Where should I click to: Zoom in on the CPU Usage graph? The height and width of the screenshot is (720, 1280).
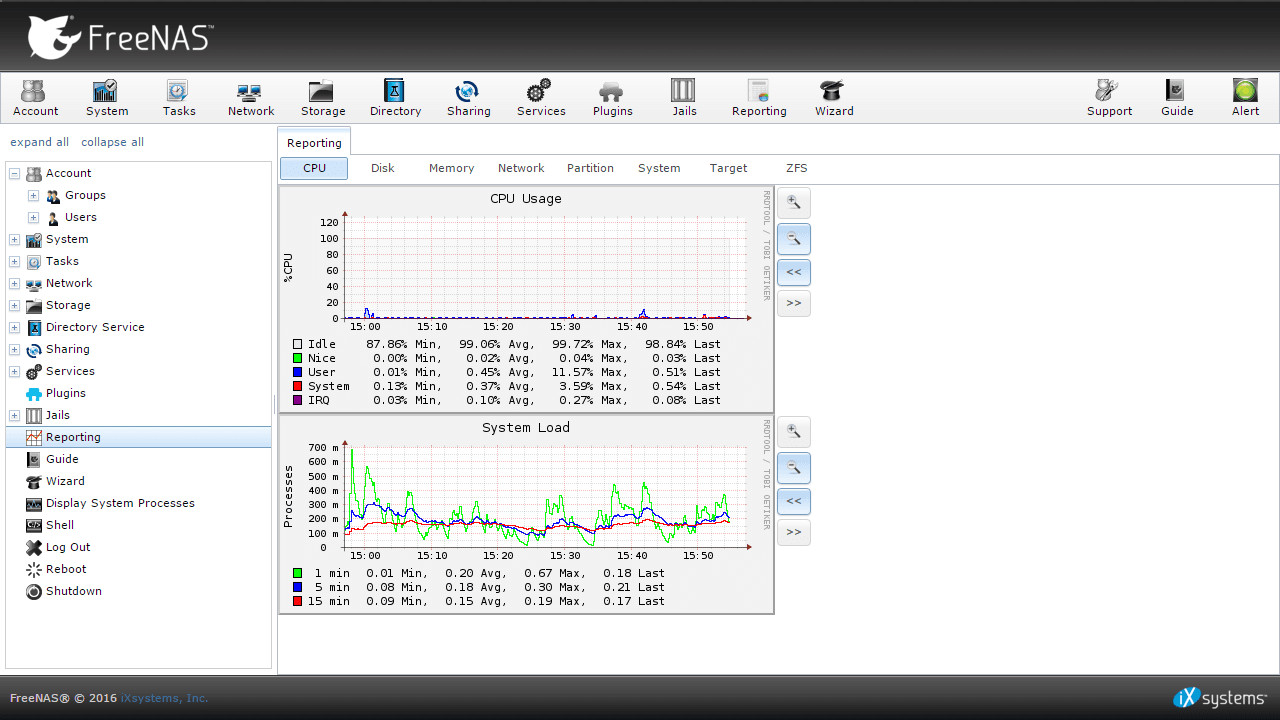(x=793, y=203)
